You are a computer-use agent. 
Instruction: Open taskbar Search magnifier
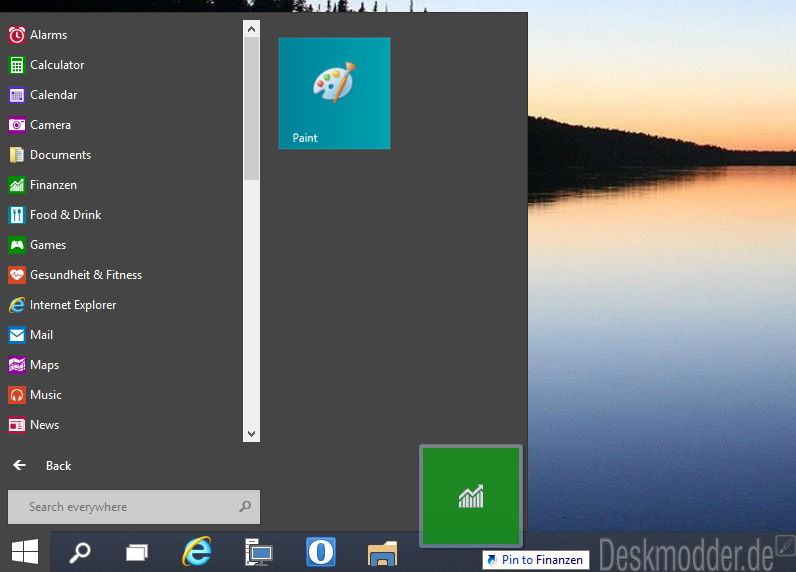pyautogui.click(x=80, y=552)
